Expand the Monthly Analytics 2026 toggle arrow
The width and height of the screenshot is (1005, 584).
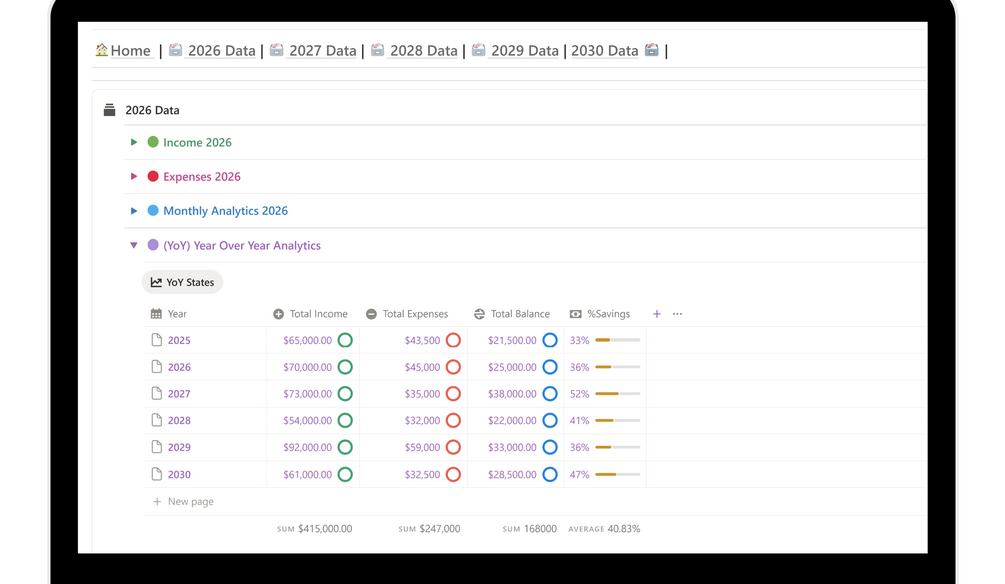click(x=134, y=211)
